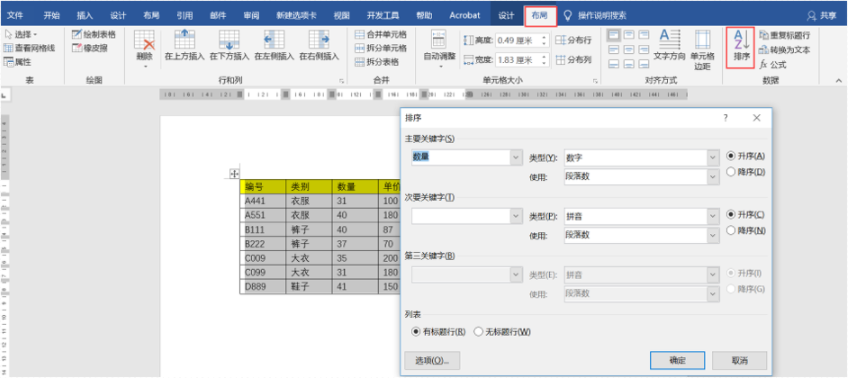Image resolution: width=848 pixels, height=378 pixels.
Task: Expand the 删除 dropdown arrow
Action: [145, 66]
